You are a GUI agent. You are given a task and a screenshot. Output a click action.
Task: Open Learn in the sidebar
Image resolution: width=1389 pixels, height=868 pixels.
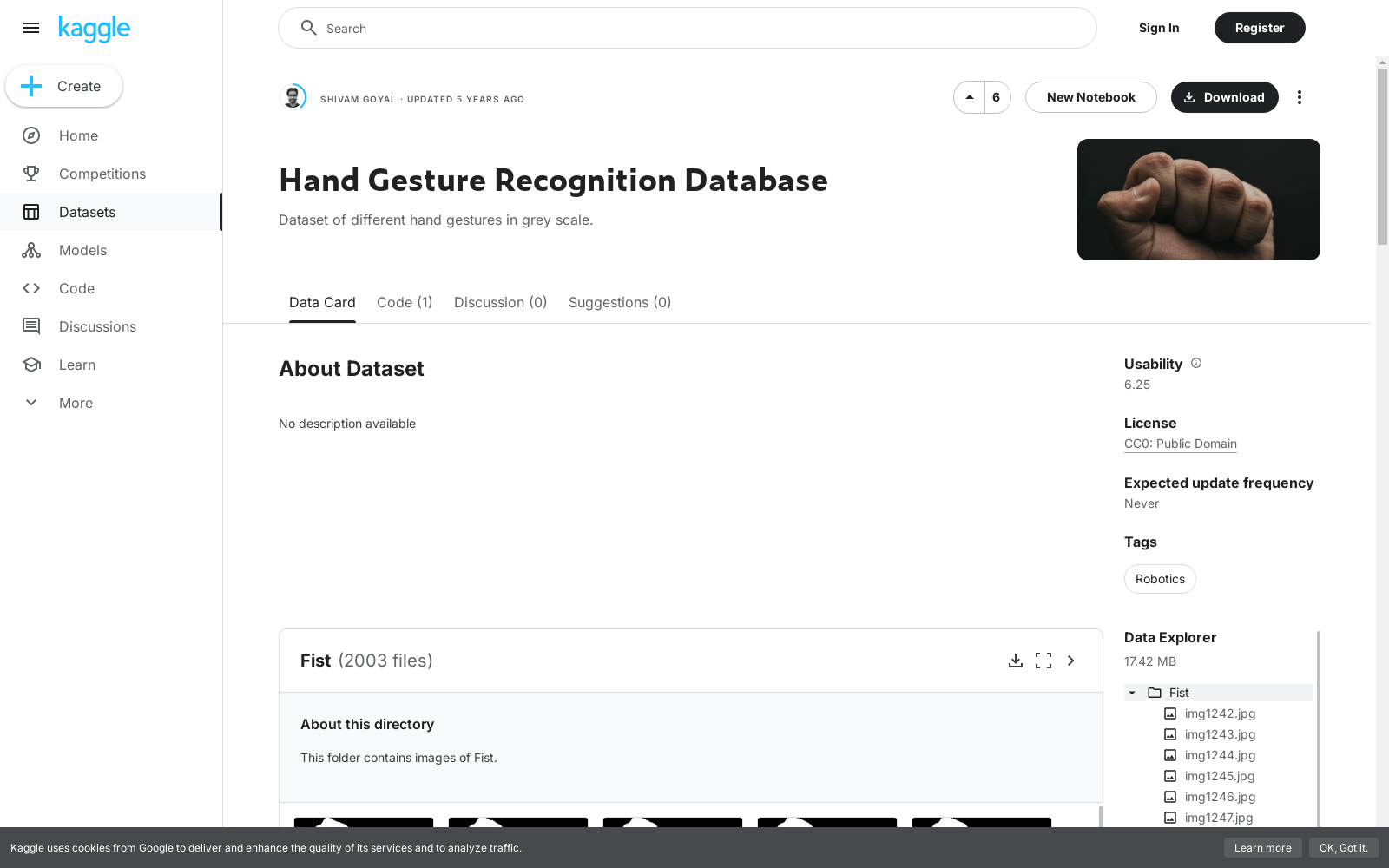point(111,365)
